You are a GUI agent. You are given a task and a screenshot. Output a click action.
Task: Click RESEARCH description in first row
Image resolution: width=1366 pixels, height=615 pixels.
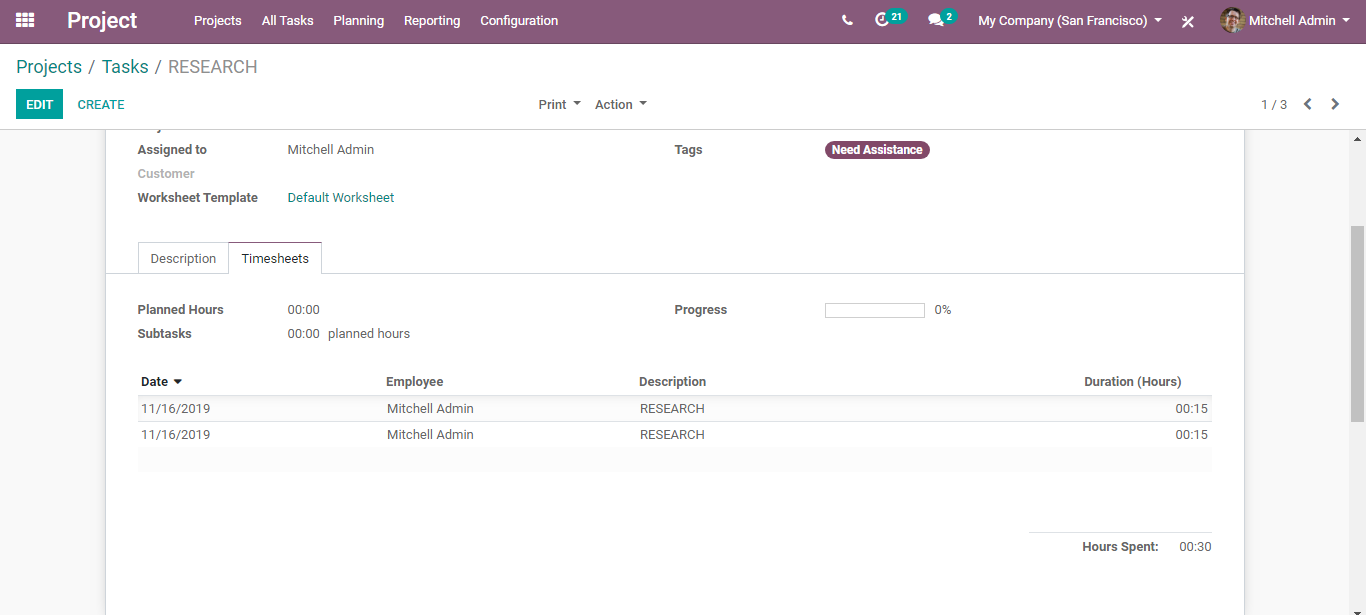672,409
